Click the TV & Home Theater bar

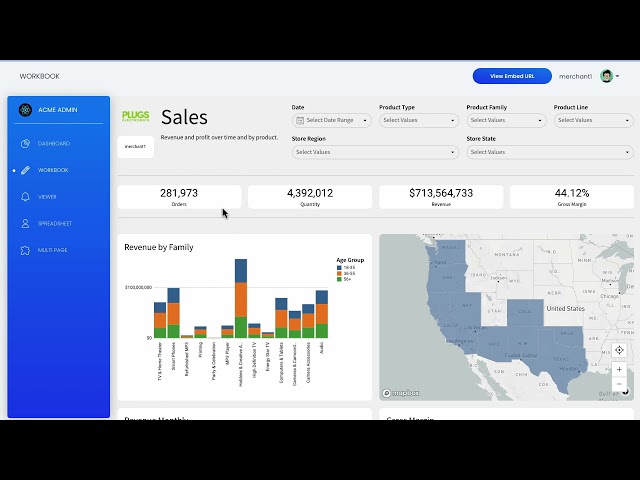(x=160, y=320)
